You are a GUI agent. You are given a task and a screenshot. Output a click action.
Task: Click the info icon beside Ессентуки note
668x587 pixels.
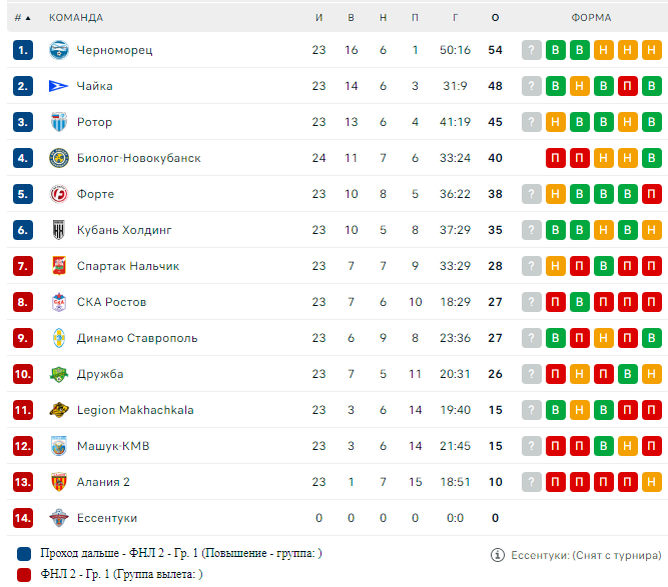point(497,555)
